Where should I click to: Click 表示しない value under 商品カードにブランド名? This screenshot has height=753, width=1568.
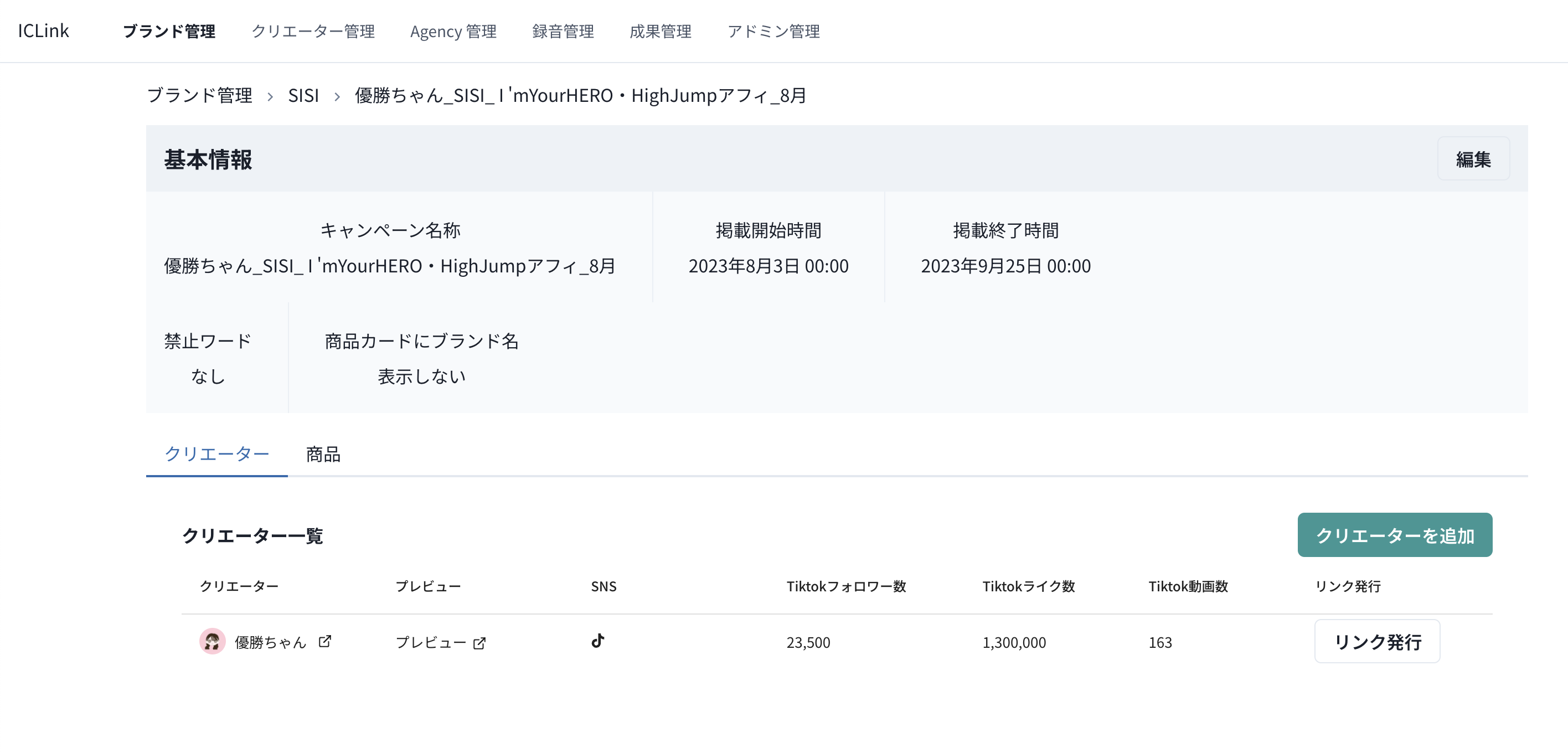coord(422,377)
